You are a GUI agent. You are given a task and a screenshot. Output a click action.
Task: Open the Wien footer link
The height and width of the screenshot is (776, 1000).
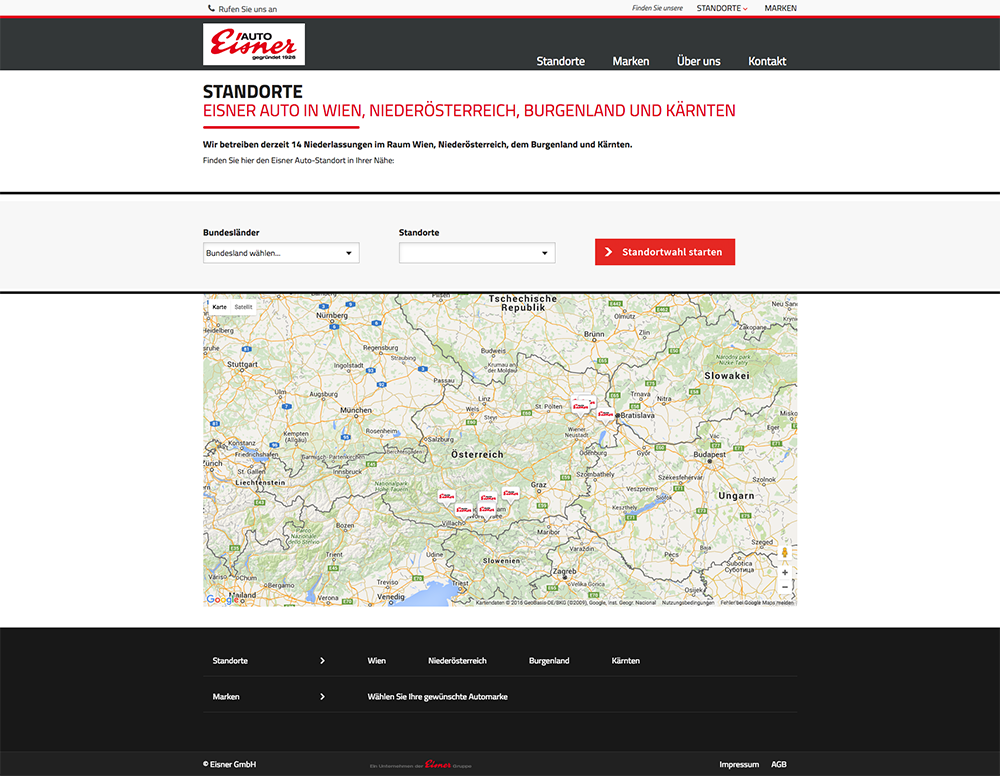click(376, 661)
